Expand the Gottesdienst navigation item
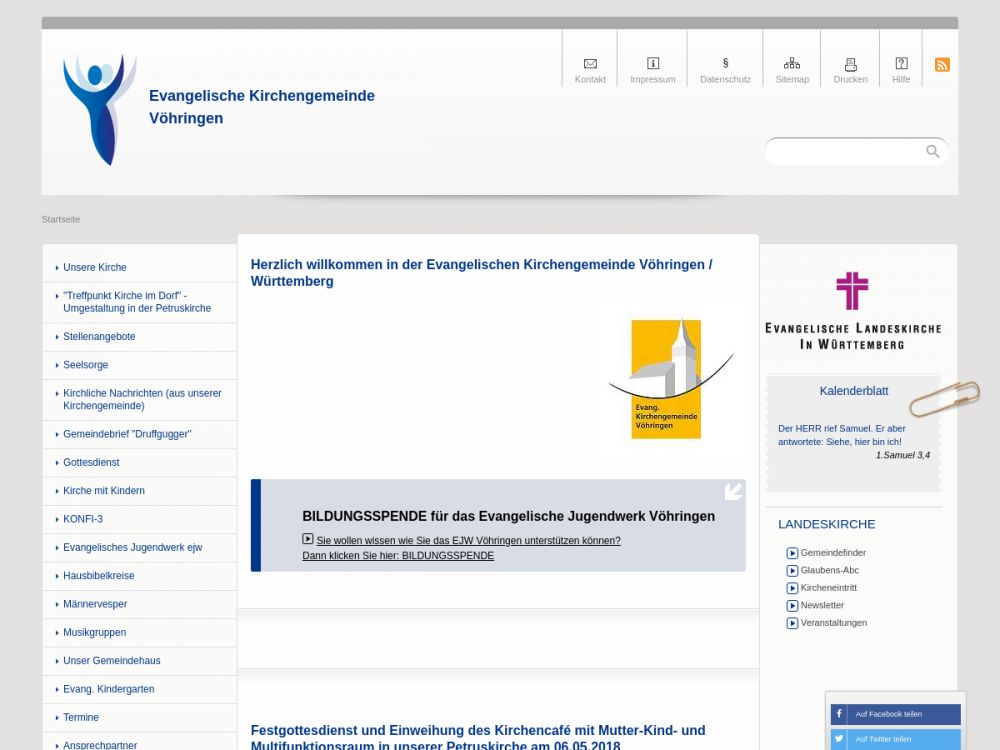The width and height of the screenshot is (1000, 750). [91, 463]
